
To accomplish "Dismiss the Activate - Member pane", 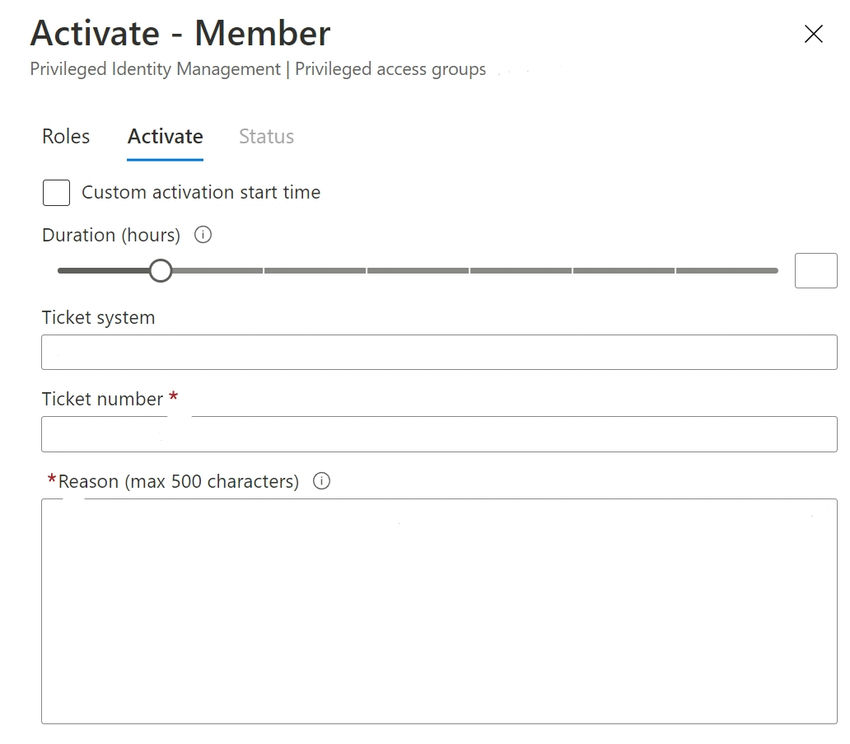I will (x=813, y=33).
